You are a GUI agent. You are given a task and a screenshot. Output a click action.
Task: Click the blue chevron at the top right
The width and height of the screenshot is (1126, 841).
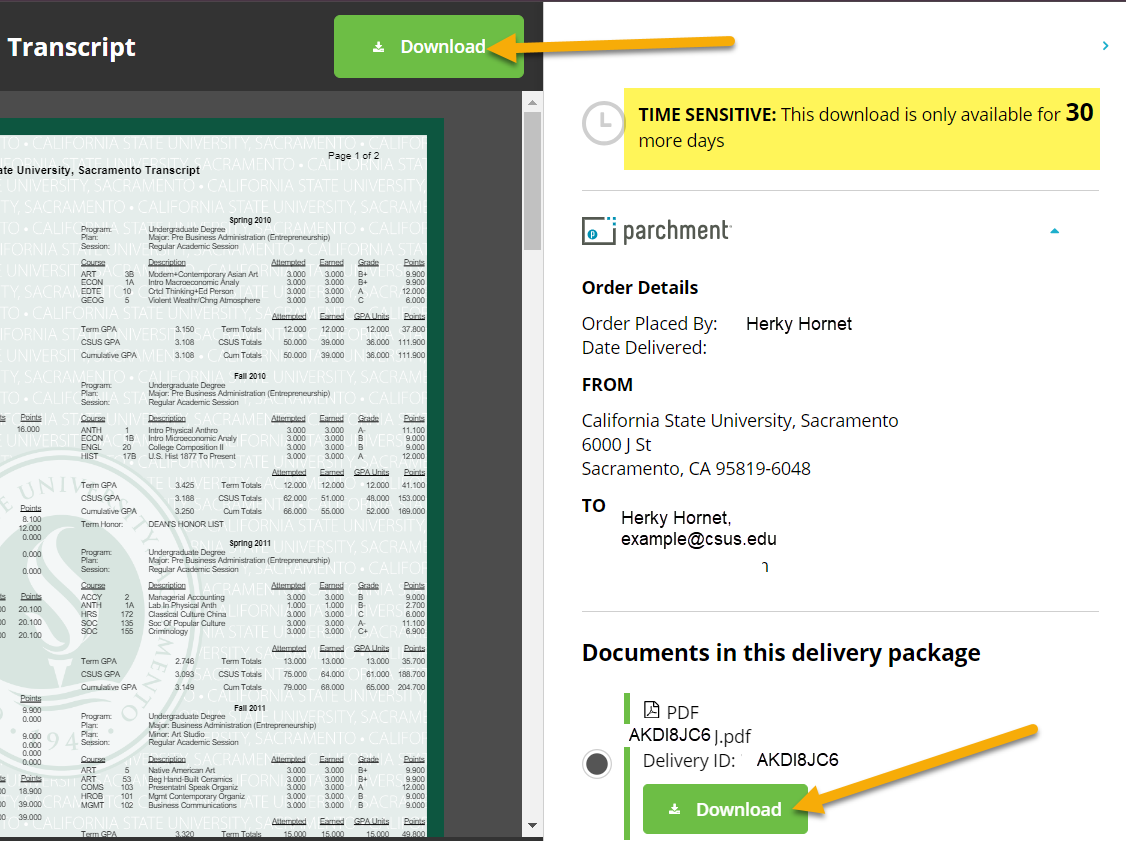1105,46
